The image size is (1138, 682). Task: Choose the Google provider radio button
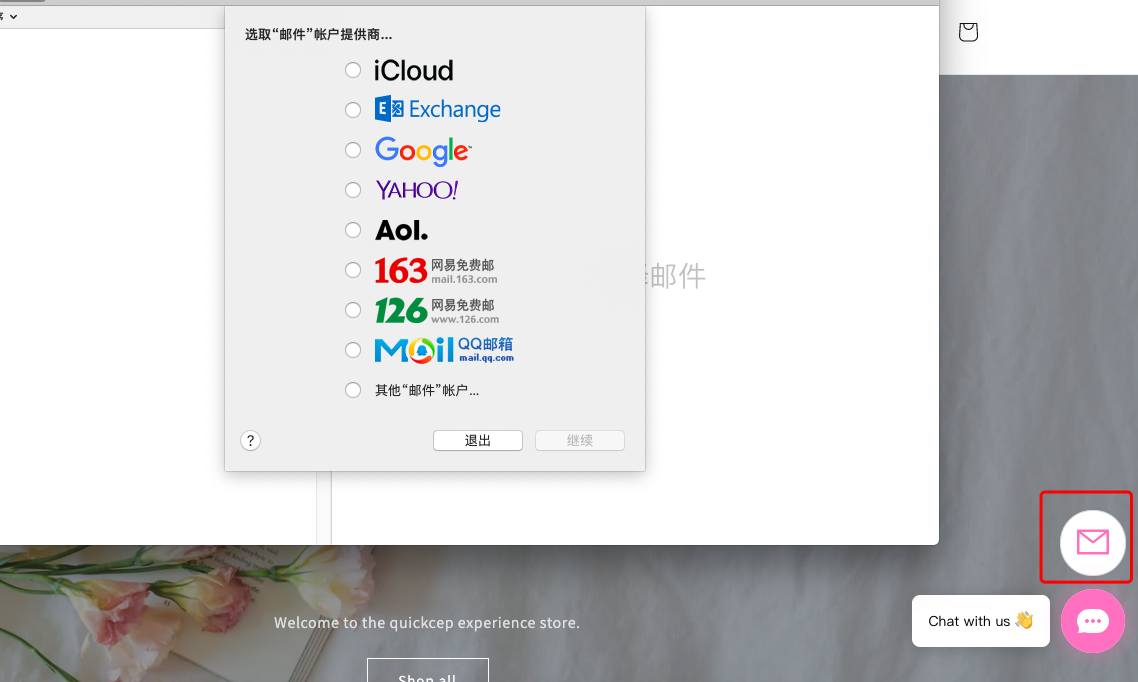(x=353, y=149)
